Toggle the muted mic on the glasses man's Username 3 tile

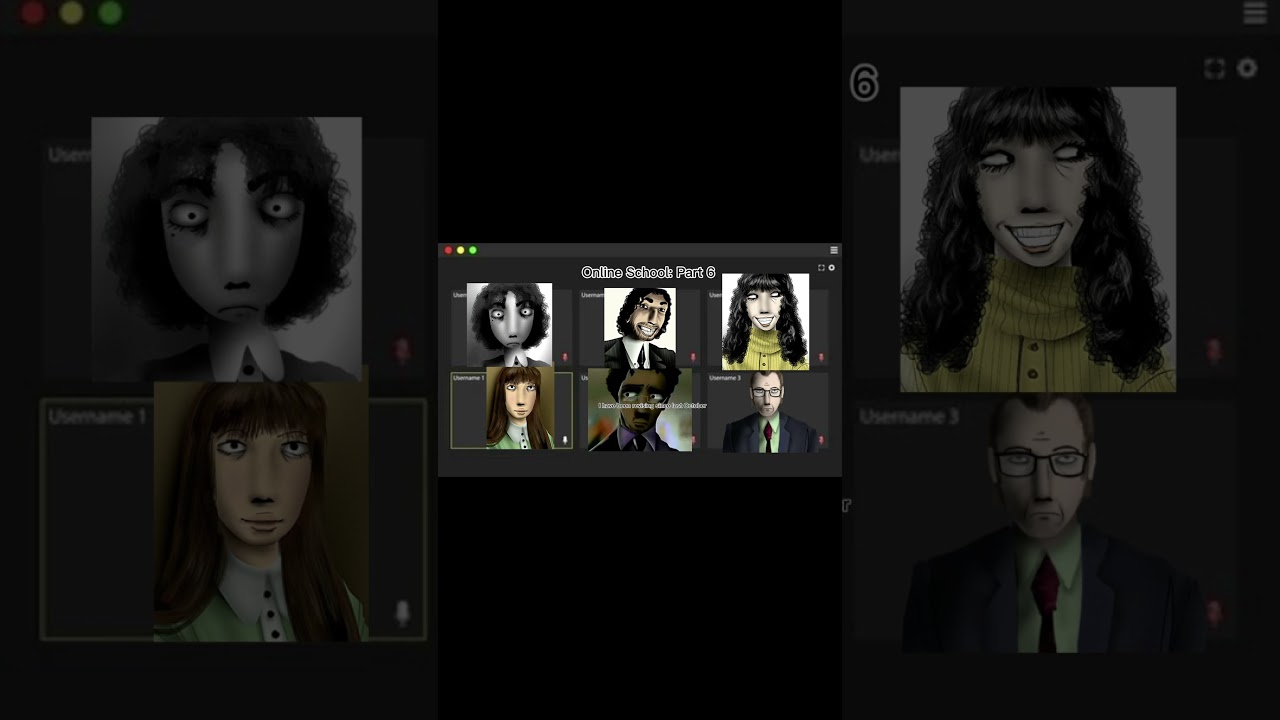click(821, 440)
